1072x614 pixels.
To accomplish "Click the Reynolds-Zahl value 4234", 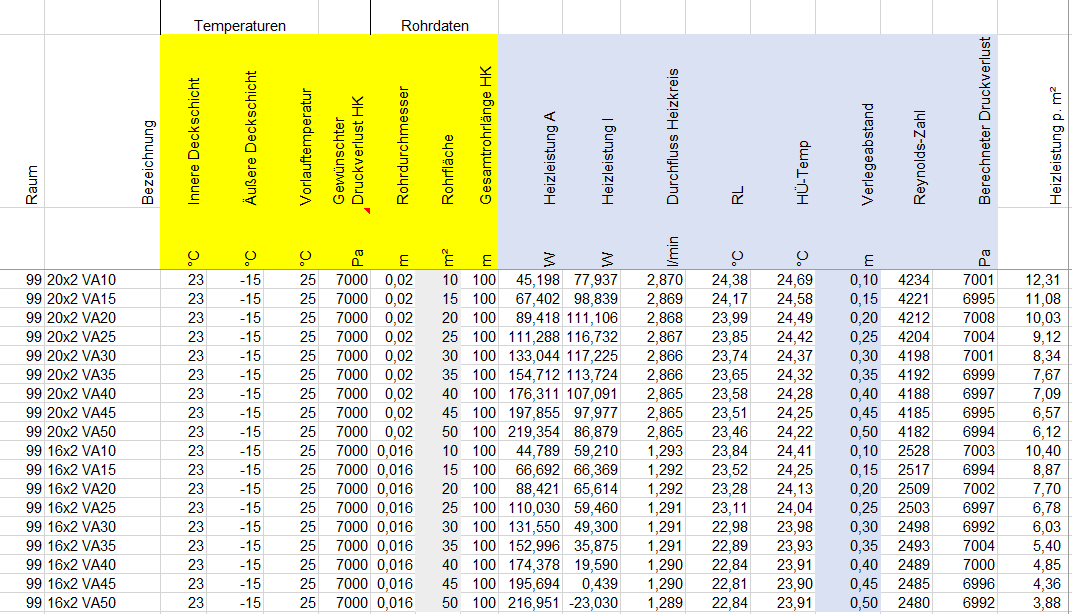I will tap(907, 280).
